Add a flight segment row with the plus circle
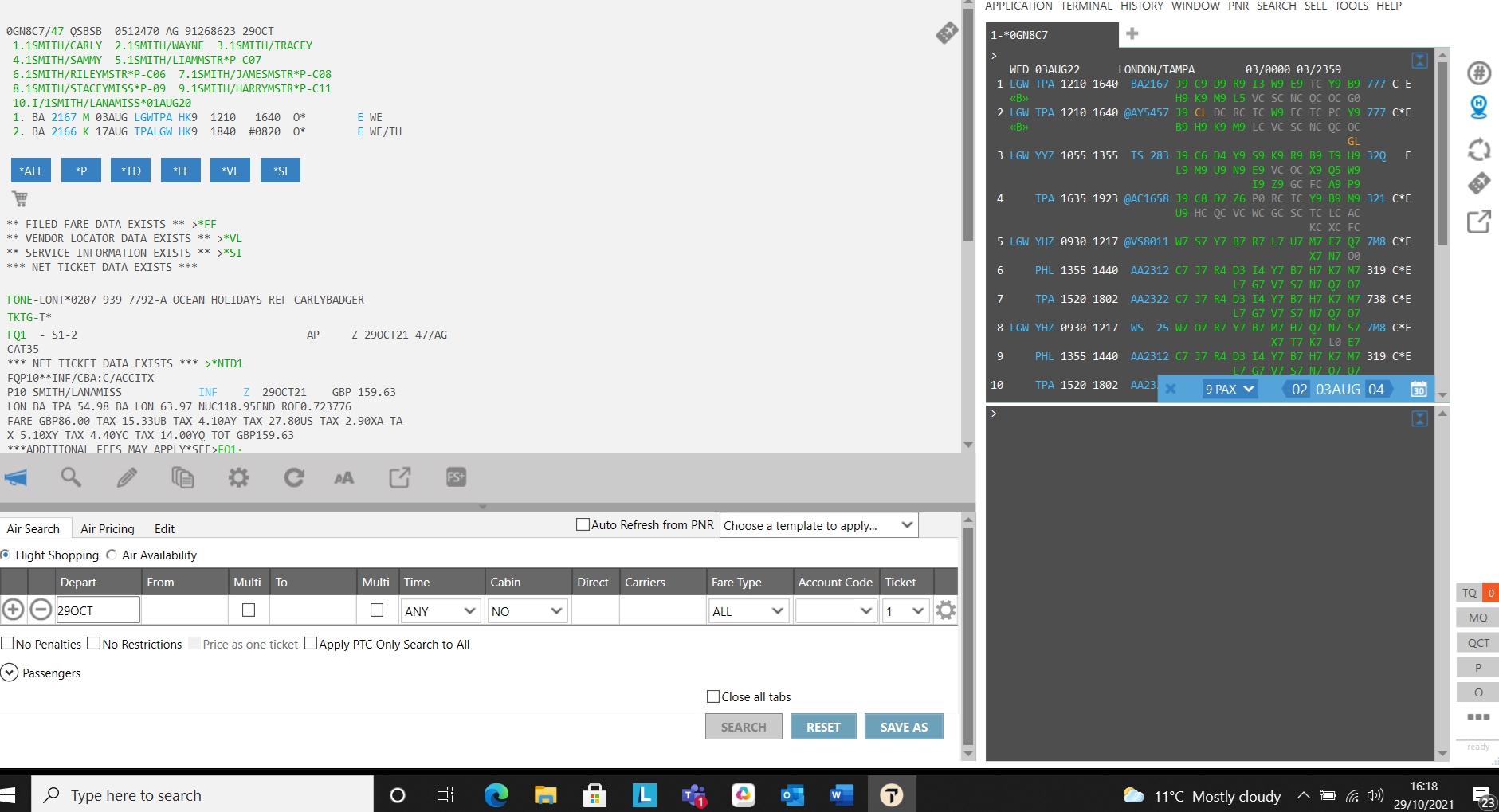Screen dimensions: 1499x812 [x=13, y=610]
